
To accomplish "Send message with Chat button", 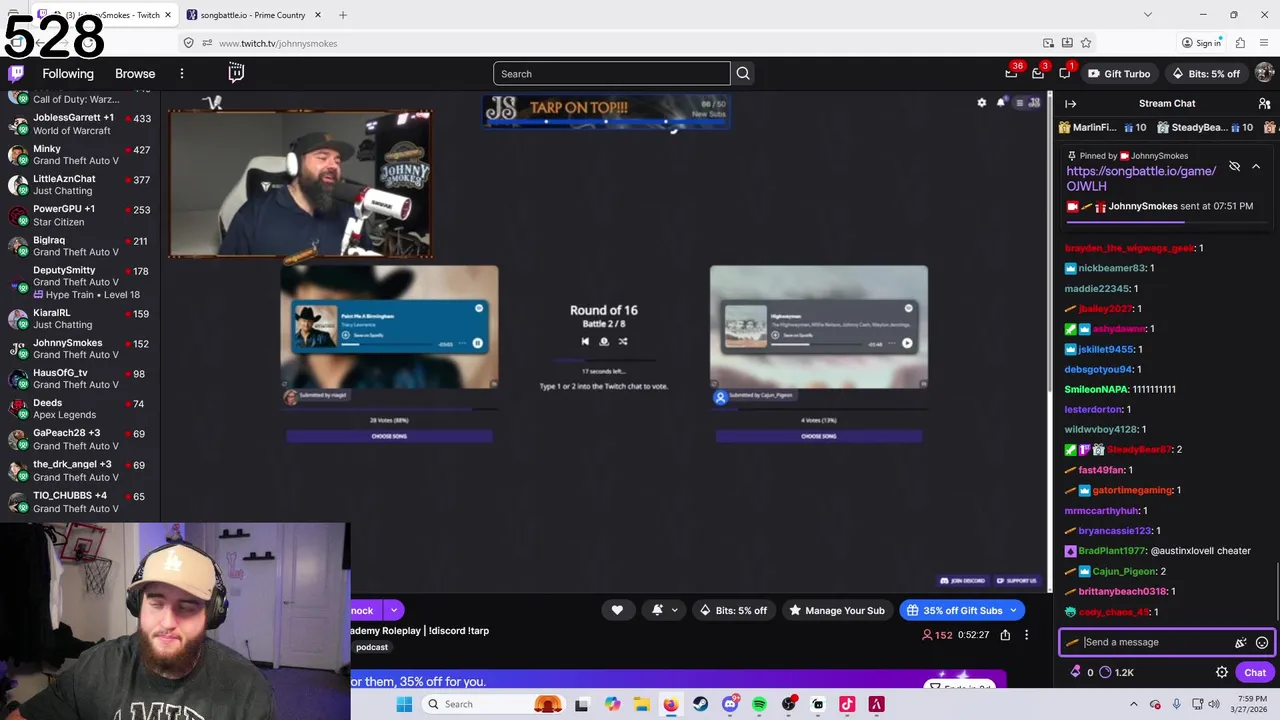I will pyautogui.click(x=1255, y=673).
